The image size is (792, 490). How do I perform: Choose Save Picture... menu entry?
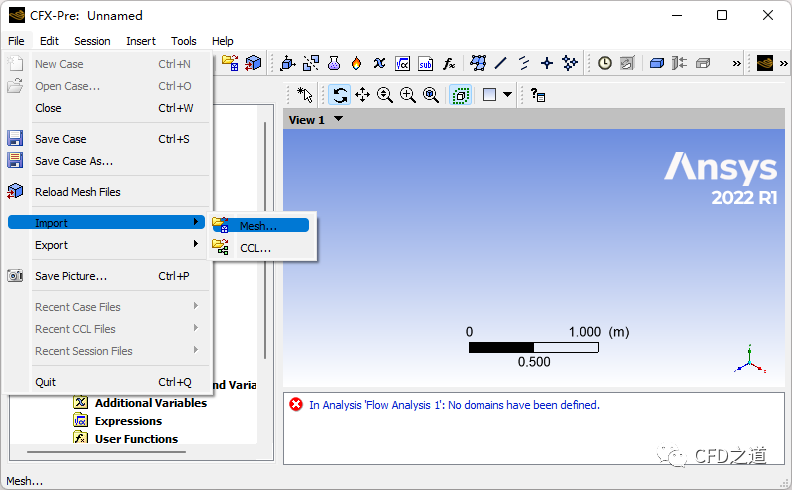[107, 276]
